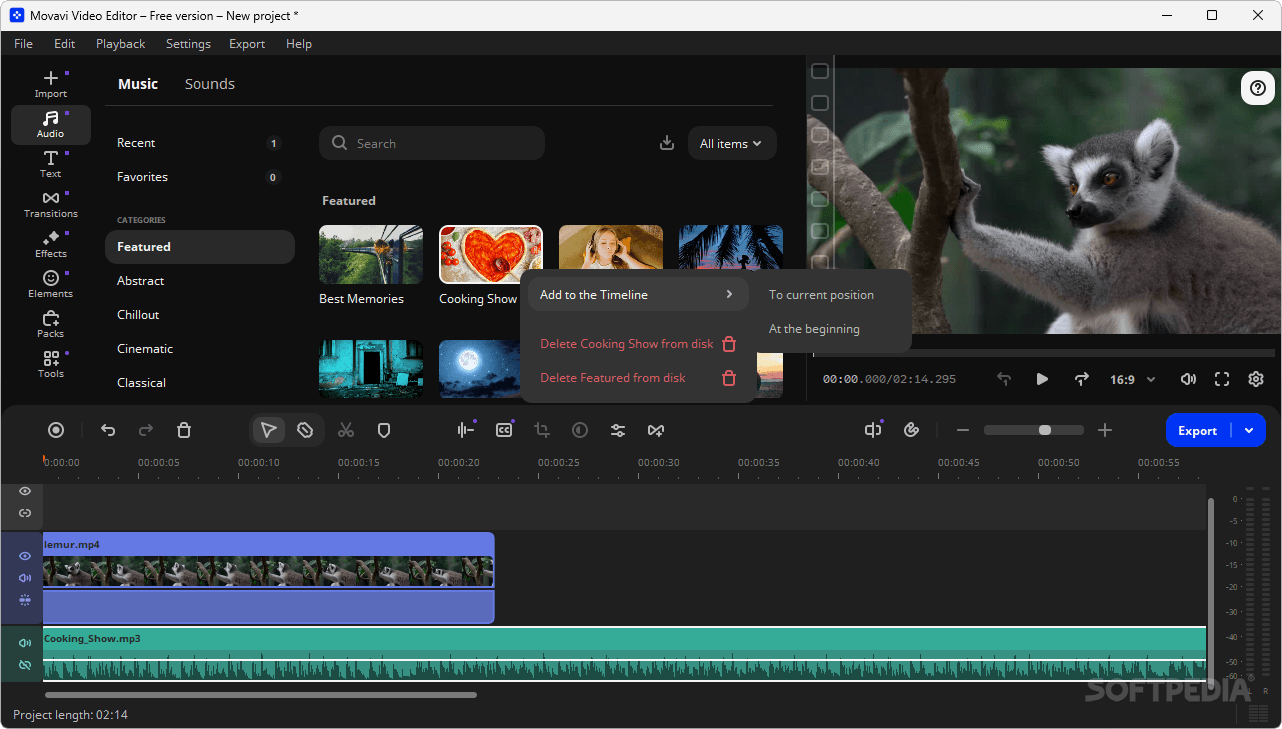Open the Text panel
Viewport: 1282px width, 729px height.
click(x=51, y=165)
